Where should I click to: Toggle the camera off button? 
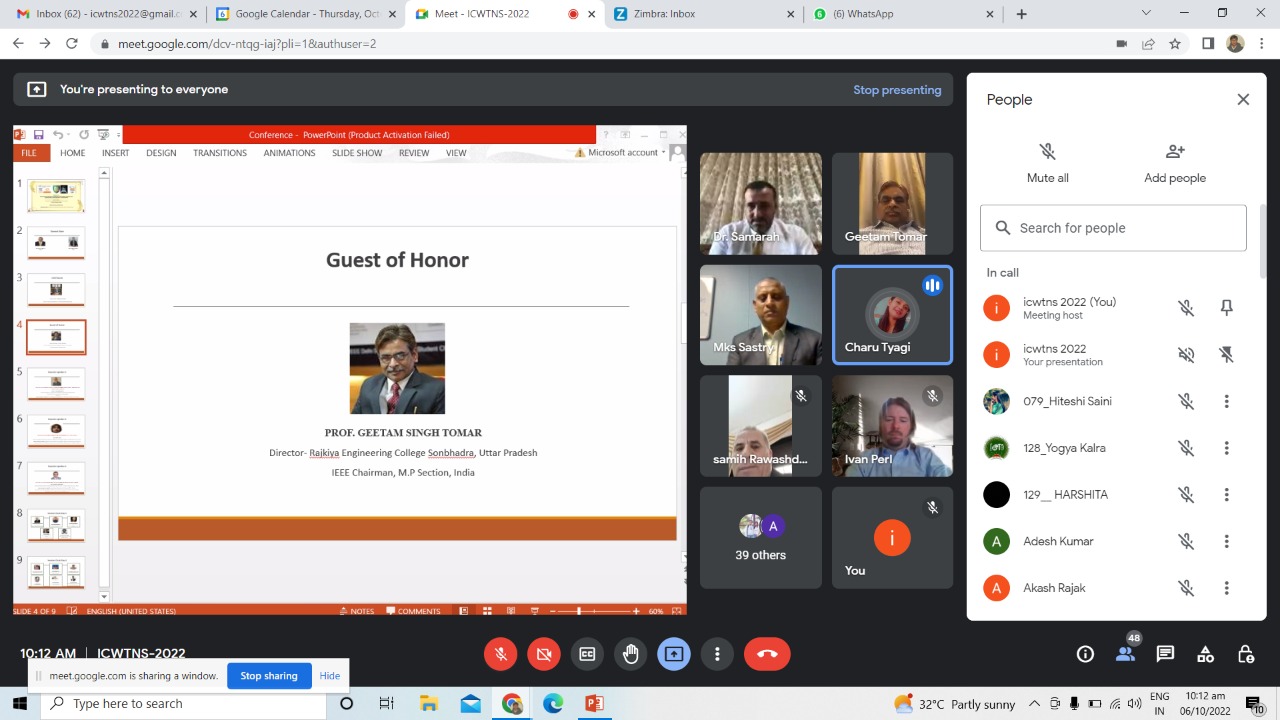tap(544, 654)
